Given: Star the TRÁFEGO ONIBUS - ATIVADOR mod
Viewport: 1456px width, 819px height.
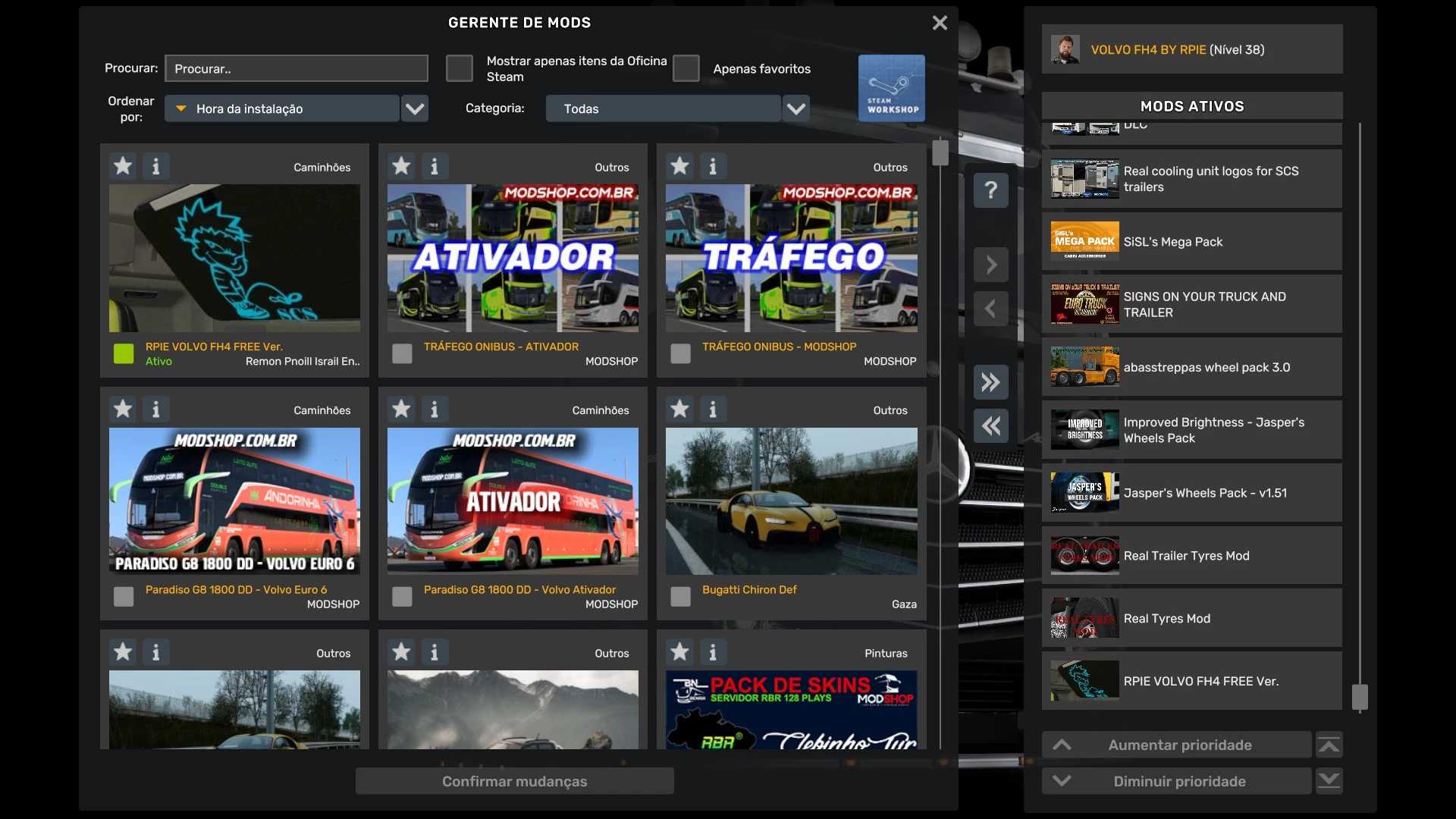Looking at the screenshot, I should click(x=401, y=166).
